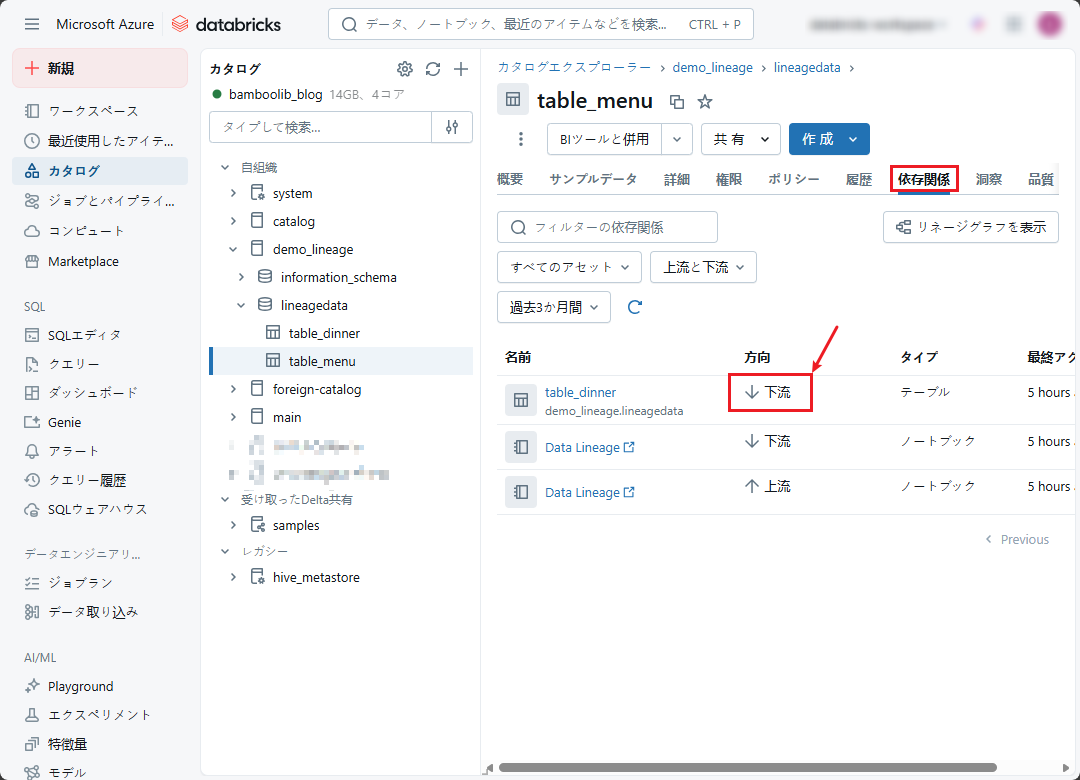Open クエリー in the sidebar
This screenshot has height=780, width=1080.
[100, 364]
